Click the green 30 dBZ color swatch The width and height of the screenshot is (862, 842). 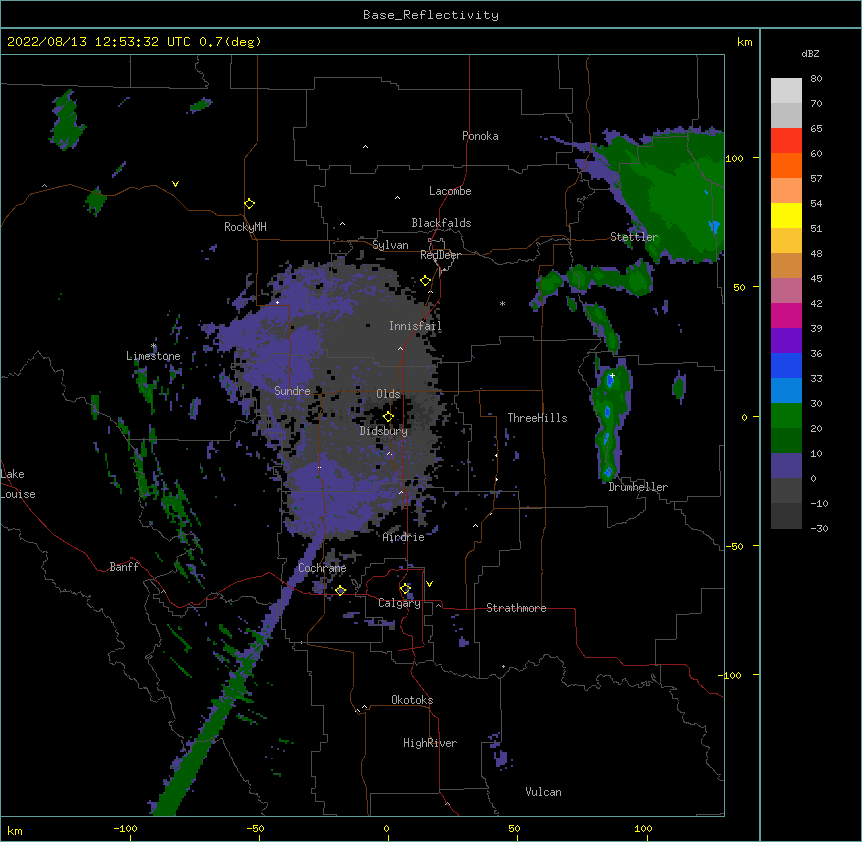point(786,416)
